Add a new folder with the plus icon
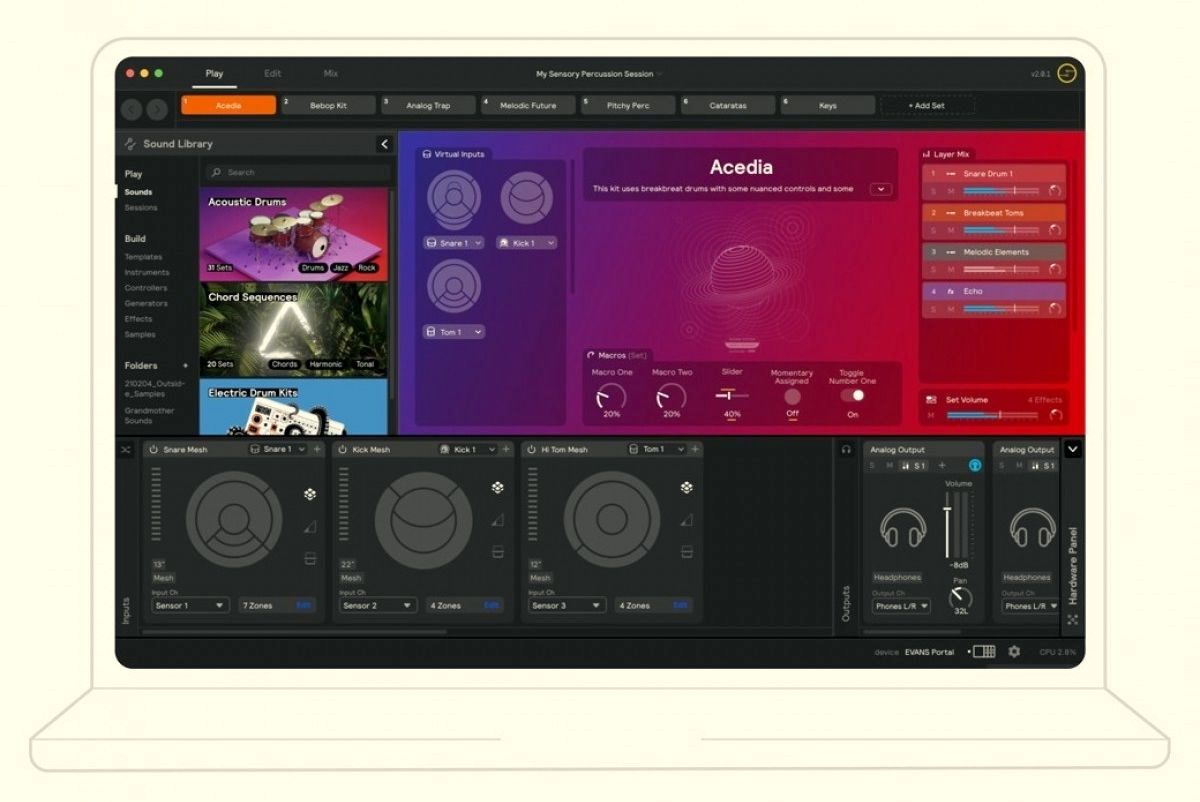 185,366
